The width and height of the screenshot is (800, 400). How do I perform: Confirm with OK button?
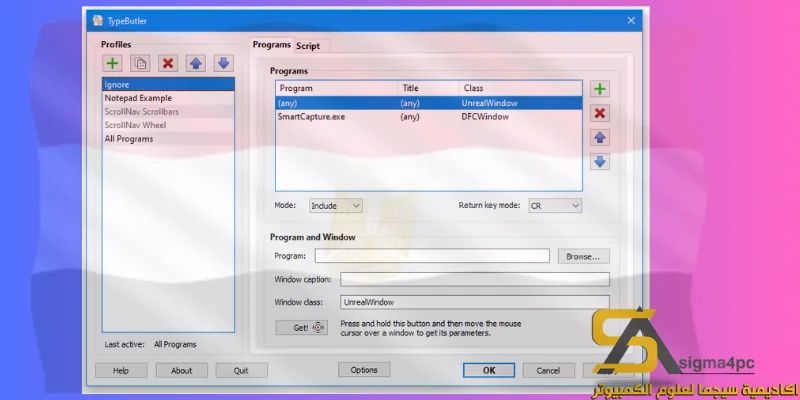click(x=489, y=370)
